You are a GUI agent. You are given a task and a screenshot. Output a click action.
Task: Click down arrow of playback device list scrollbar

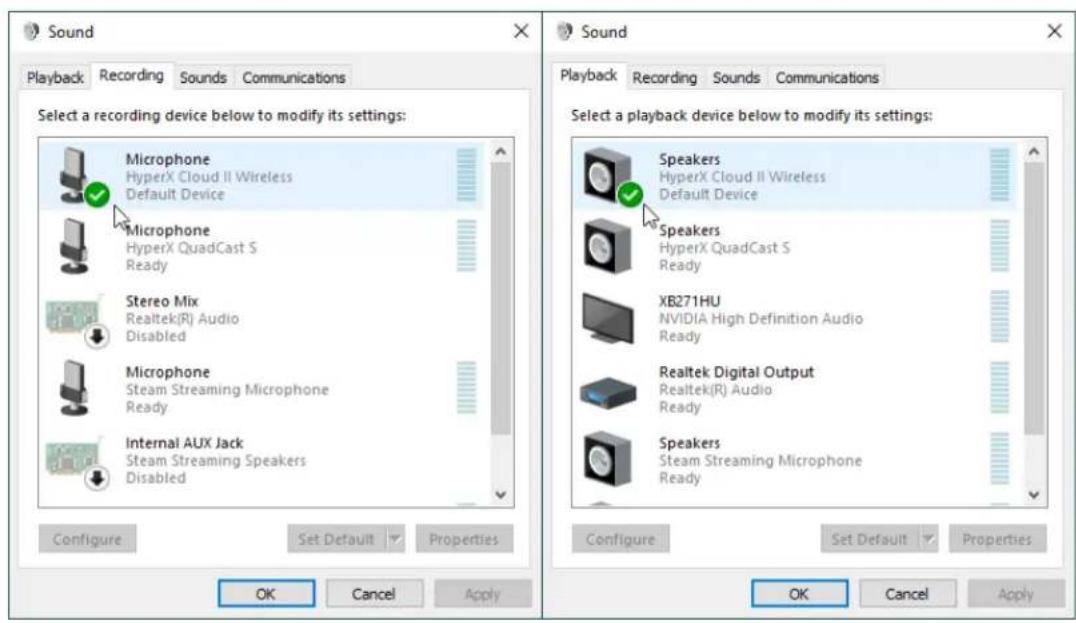[1034, 495]
